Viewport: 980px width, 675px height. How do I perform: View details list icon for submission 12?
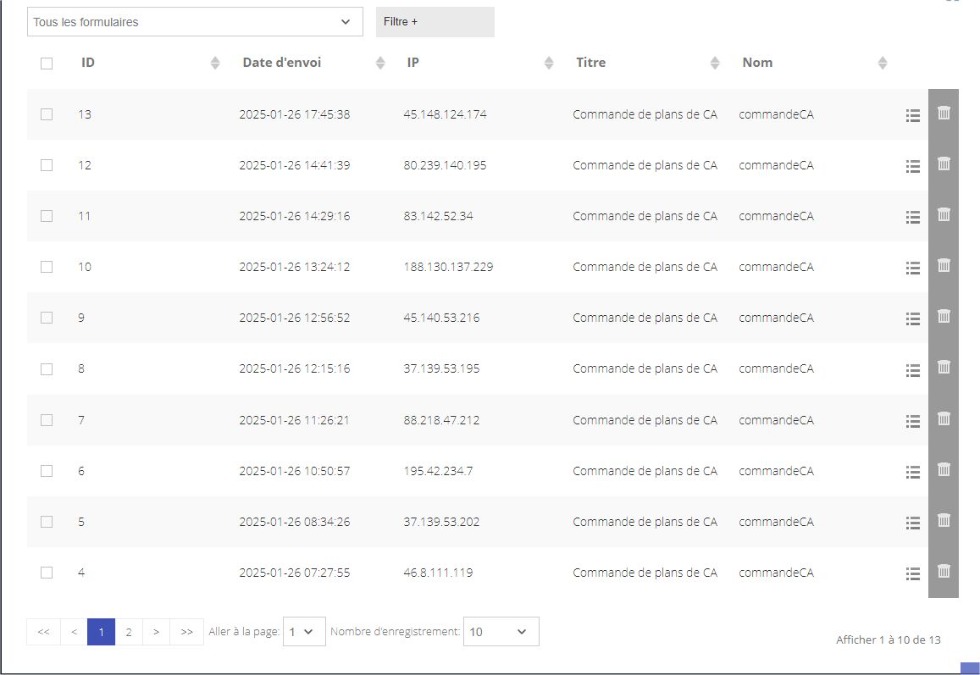coord(912,166)
